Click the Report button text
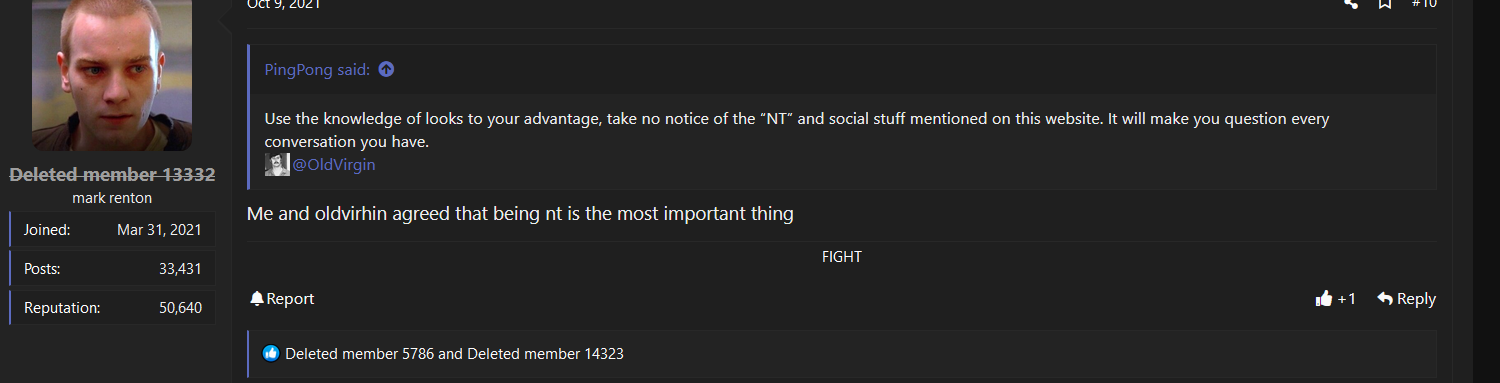This screenshot has width=1500, height=383. [290, 299]
